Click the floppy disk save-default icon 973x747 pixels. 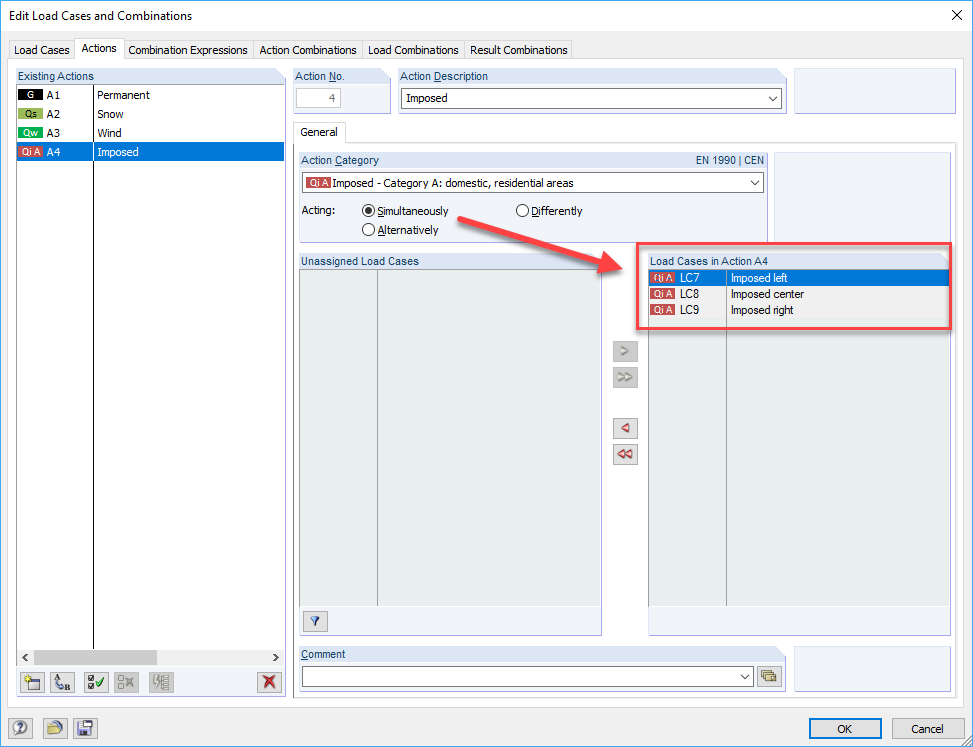pyautogui.click(x=85, y=728)
